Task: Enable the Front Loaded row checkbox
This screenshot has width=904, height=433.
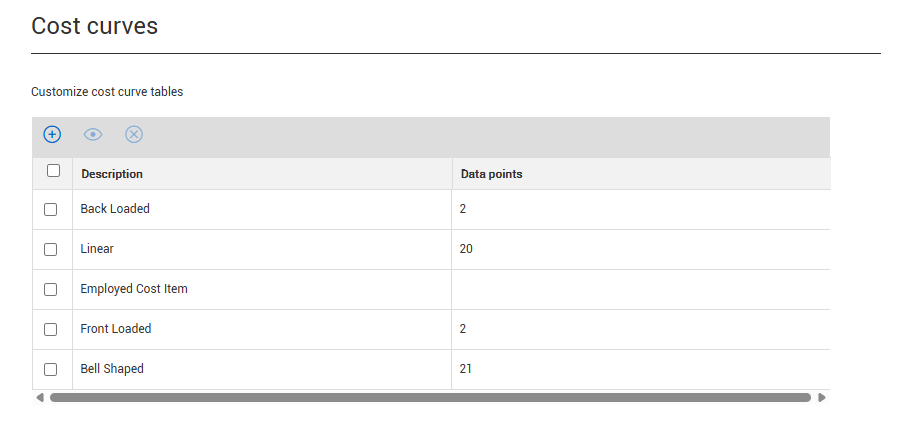Action: point(51,329)
